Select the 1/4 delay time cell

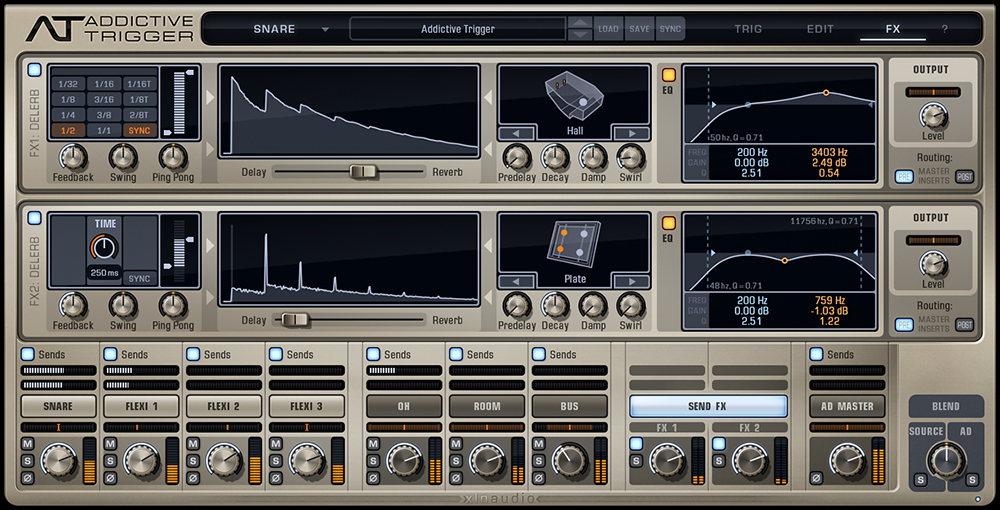(x=67, y=115)
